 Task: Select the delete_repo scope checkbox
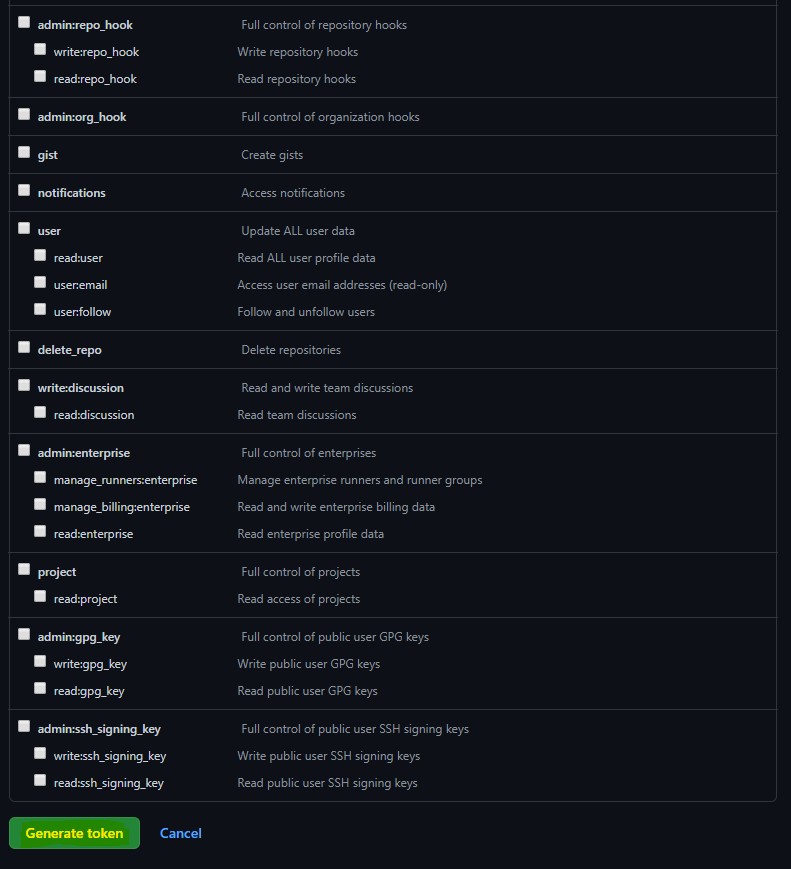pyautogui.click(x=24, y=347)
